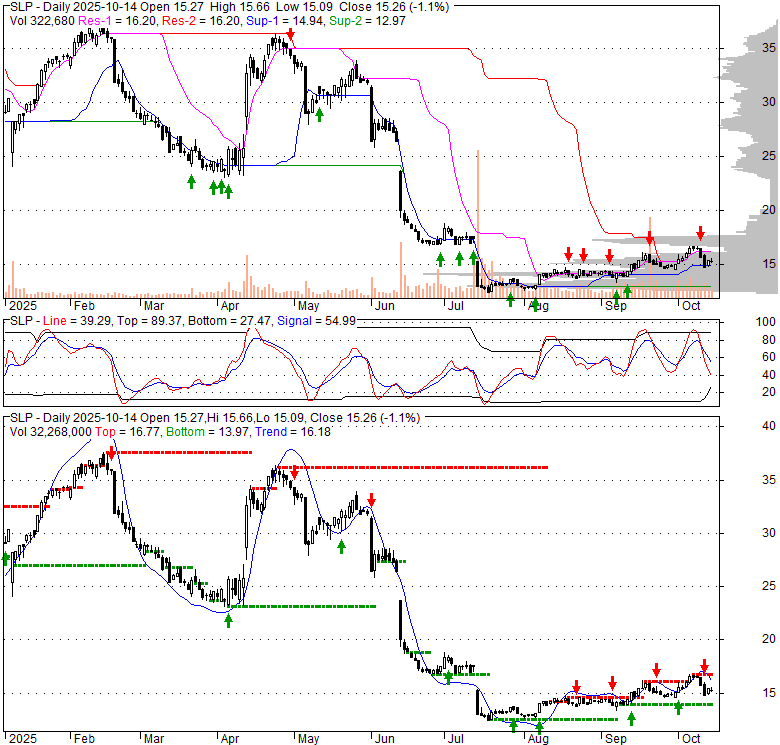Click the 'Jun' label under the top chart
Image resolution: width=780 pixels, height=745 pixels.
pyautogui.click(x=385, y=306)
